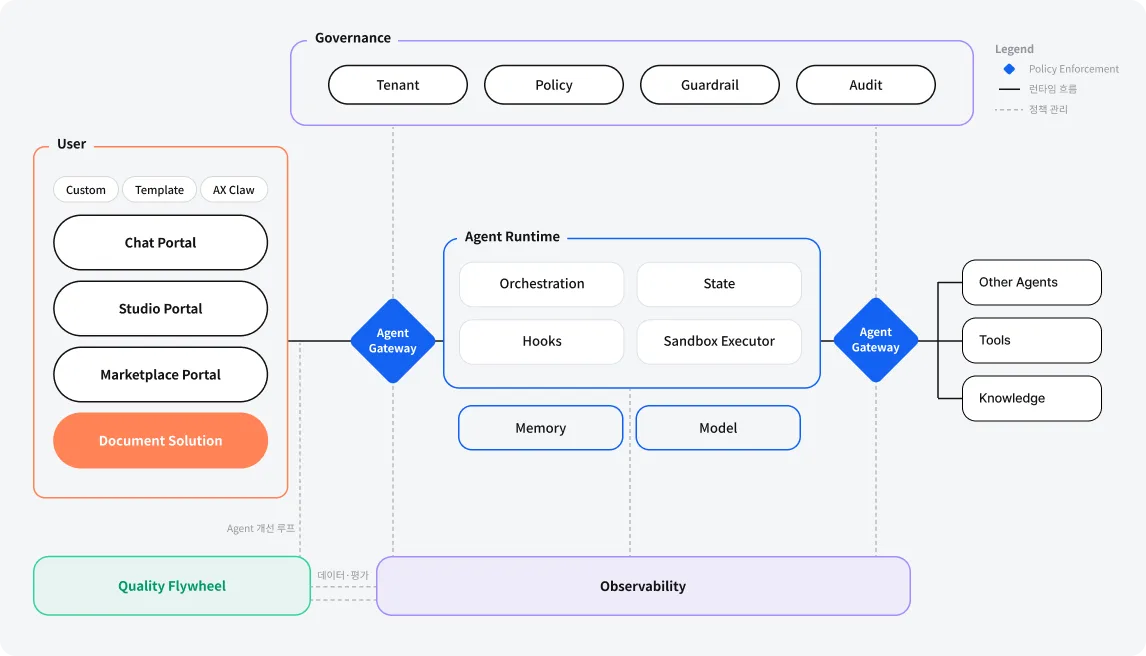Click the dashed line legend label '정책 관리'

1048,109
